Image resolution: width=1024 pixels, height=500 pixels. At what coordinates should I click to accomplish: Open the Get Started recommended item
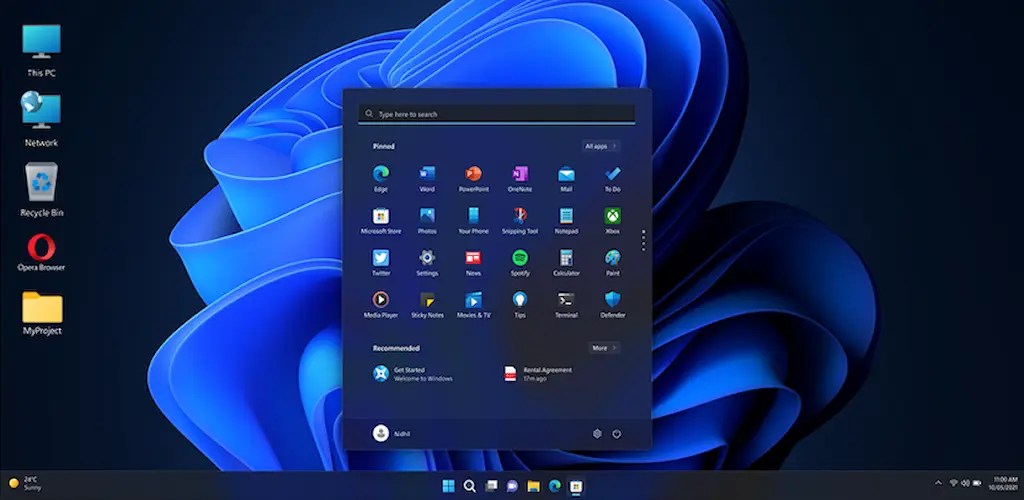(x=413, y=373)
